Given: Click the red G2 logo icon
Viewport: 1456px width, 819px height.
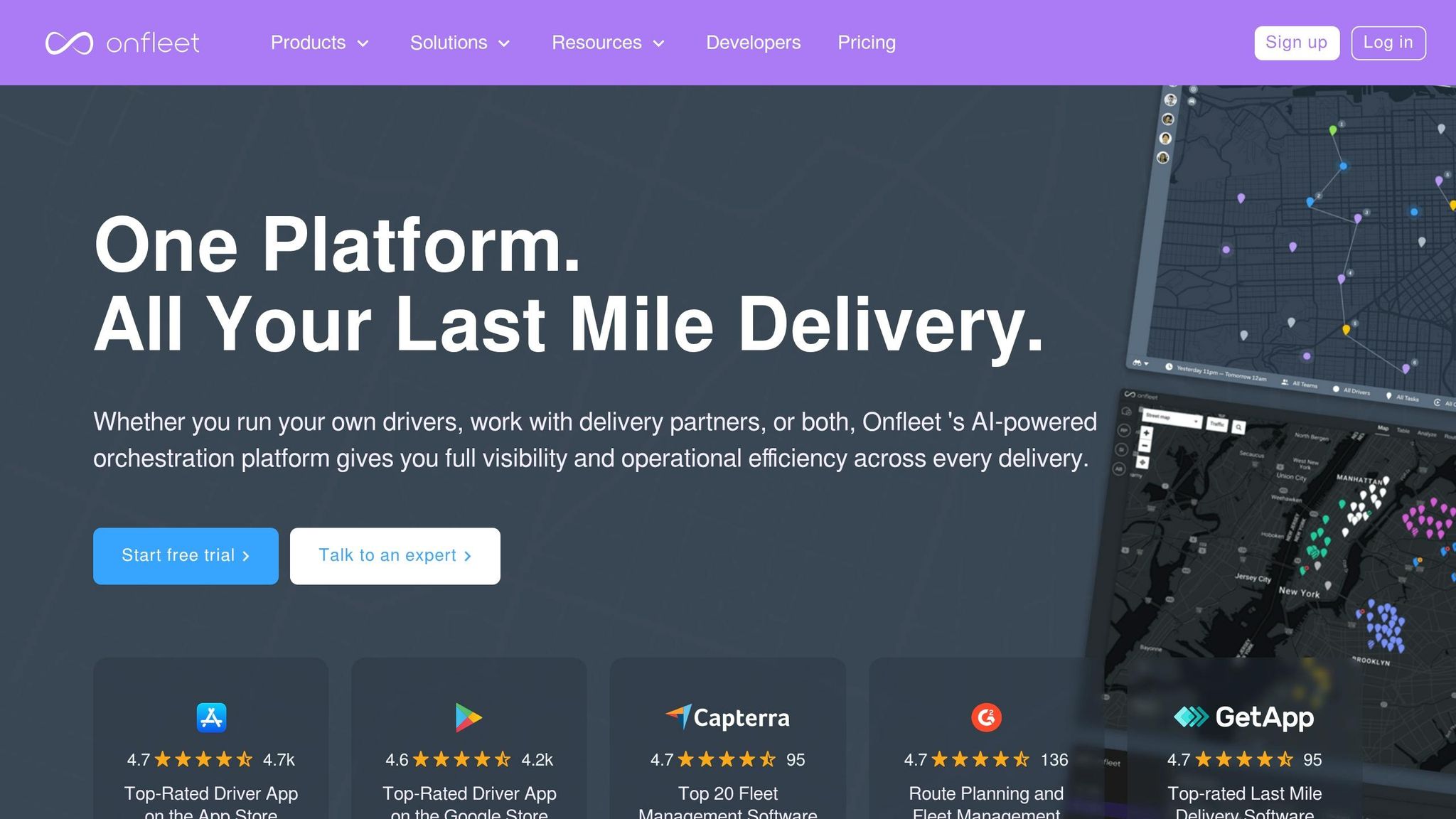Looking at the screenshot, I should coord(986,717).
